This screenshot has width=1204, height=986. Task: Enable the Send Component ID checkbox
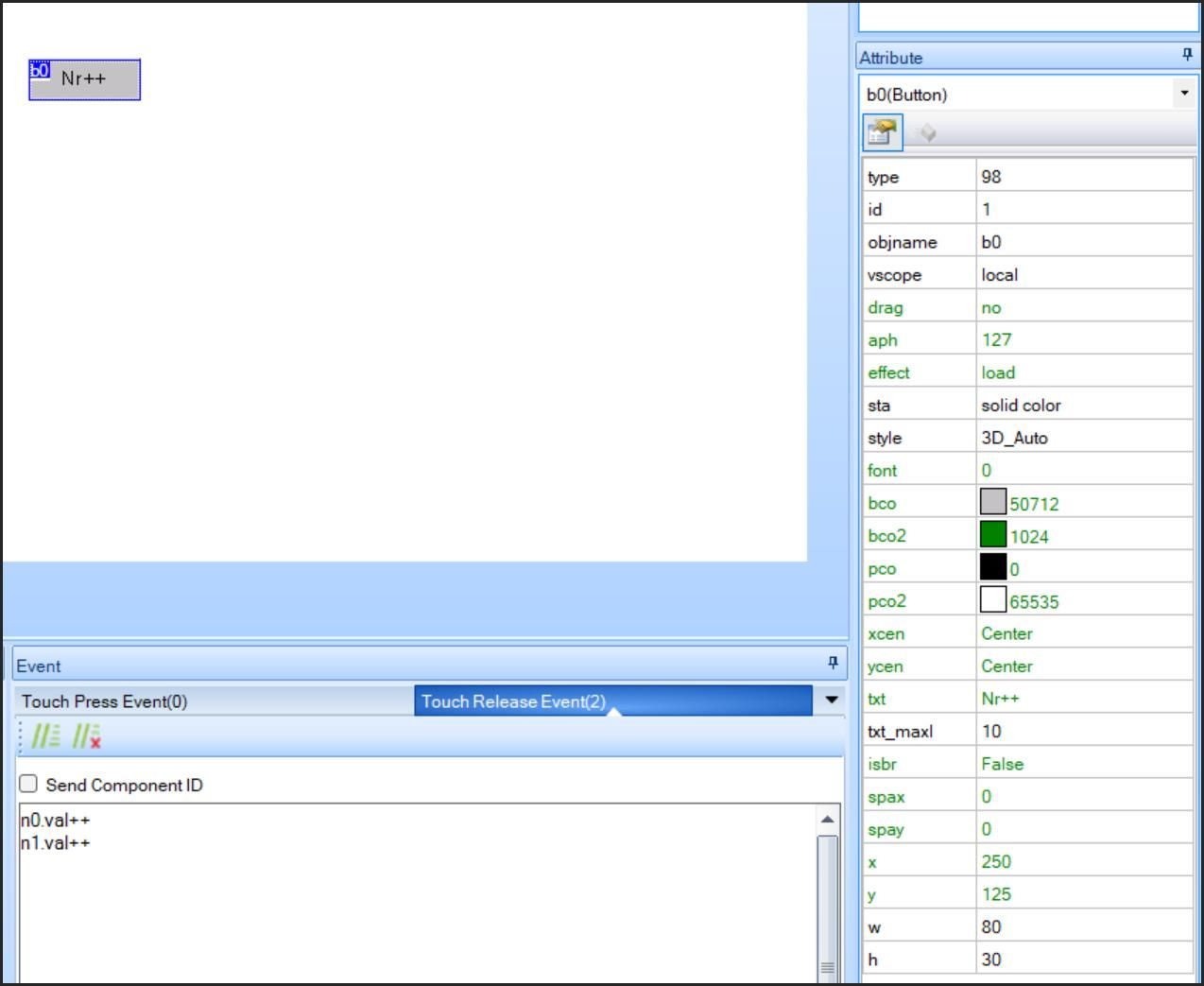click(29, 784)
